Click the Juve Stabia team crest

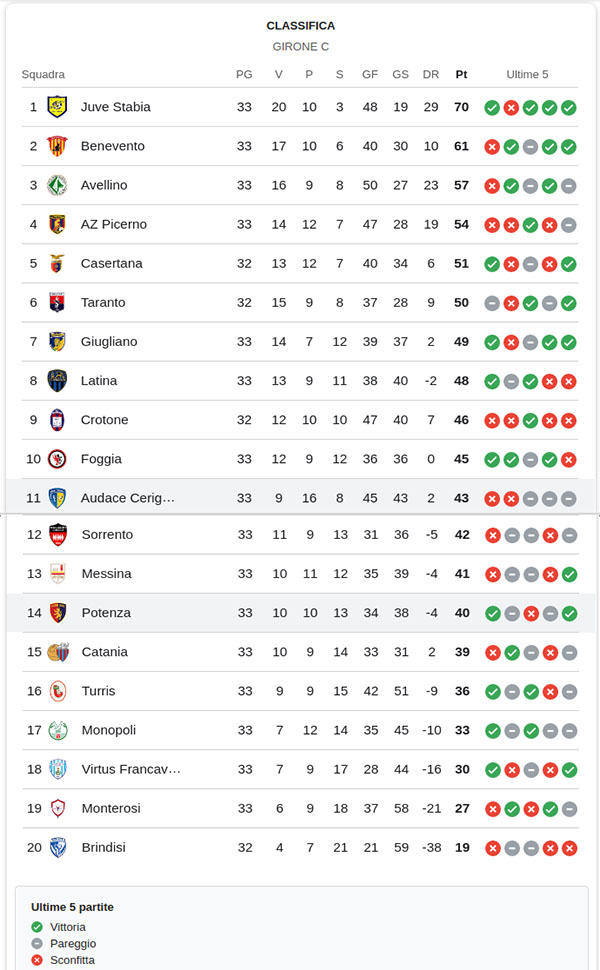click(57, 107)
